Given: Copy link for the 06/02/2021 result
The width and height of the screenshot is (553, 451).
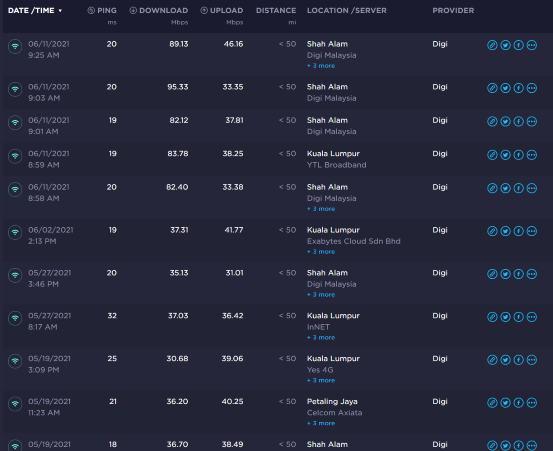Looking at the screenshot, I should pyautogui.click(x=492, y=231).
